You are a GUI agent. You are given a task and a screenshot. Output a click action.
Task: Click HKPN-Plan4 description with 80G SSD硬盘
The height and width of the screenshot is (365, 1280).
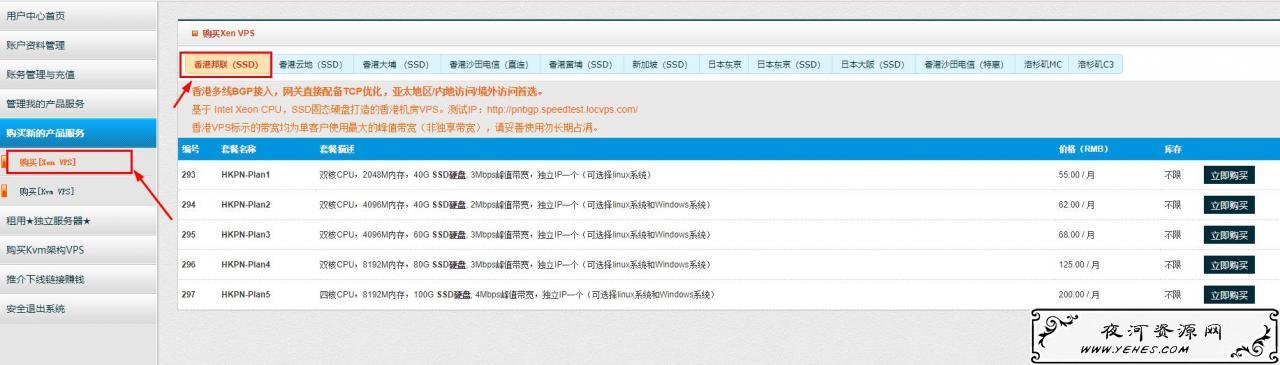pos(514,265)
